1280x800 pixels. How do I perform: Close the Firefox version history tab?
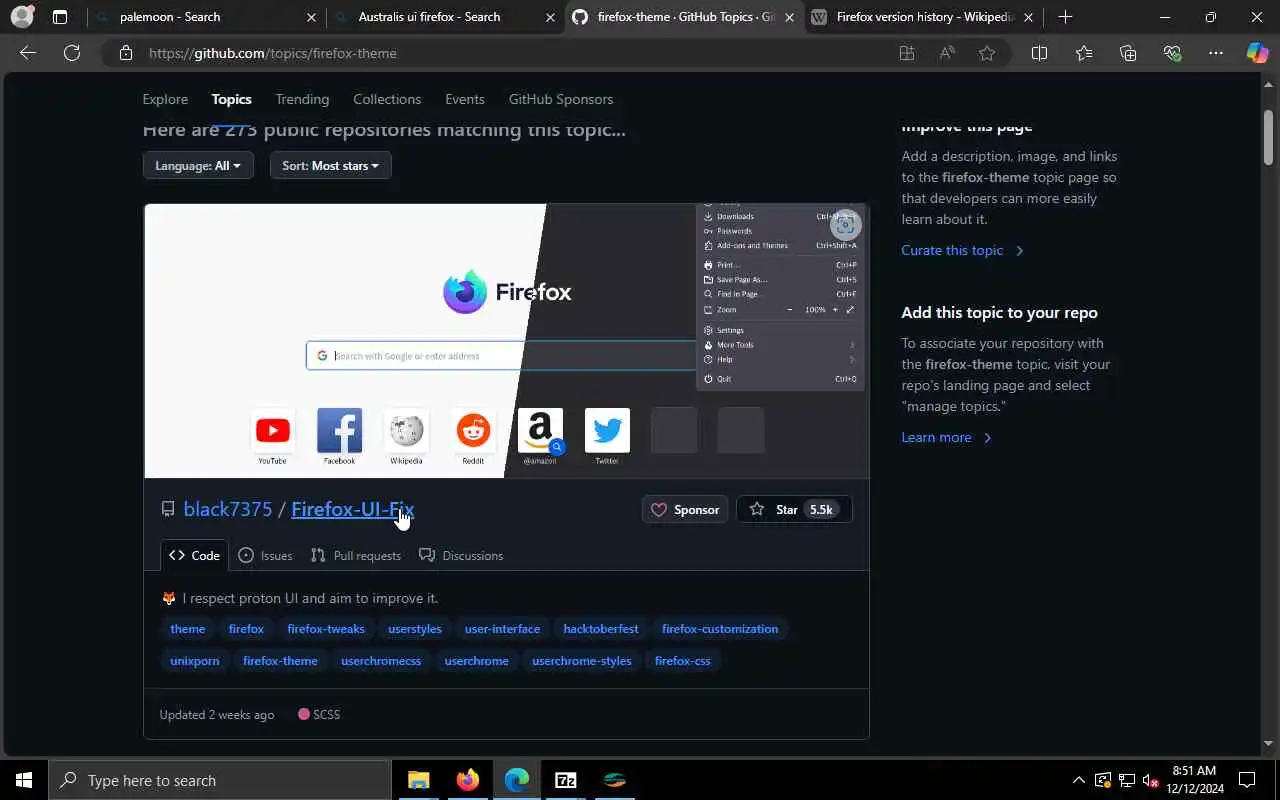coord(1028,17)
